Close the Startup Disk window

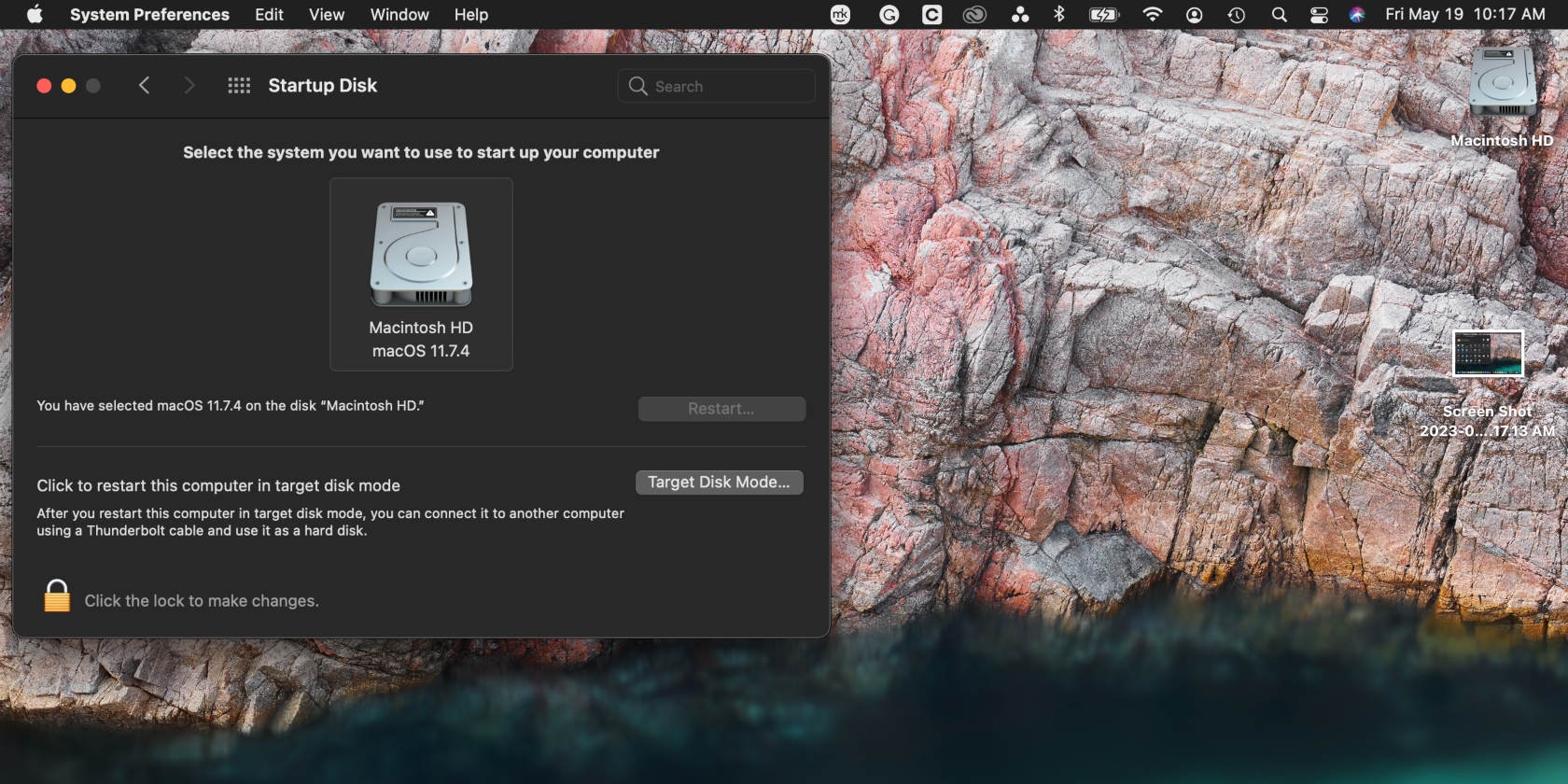click(x=44, y=86)
